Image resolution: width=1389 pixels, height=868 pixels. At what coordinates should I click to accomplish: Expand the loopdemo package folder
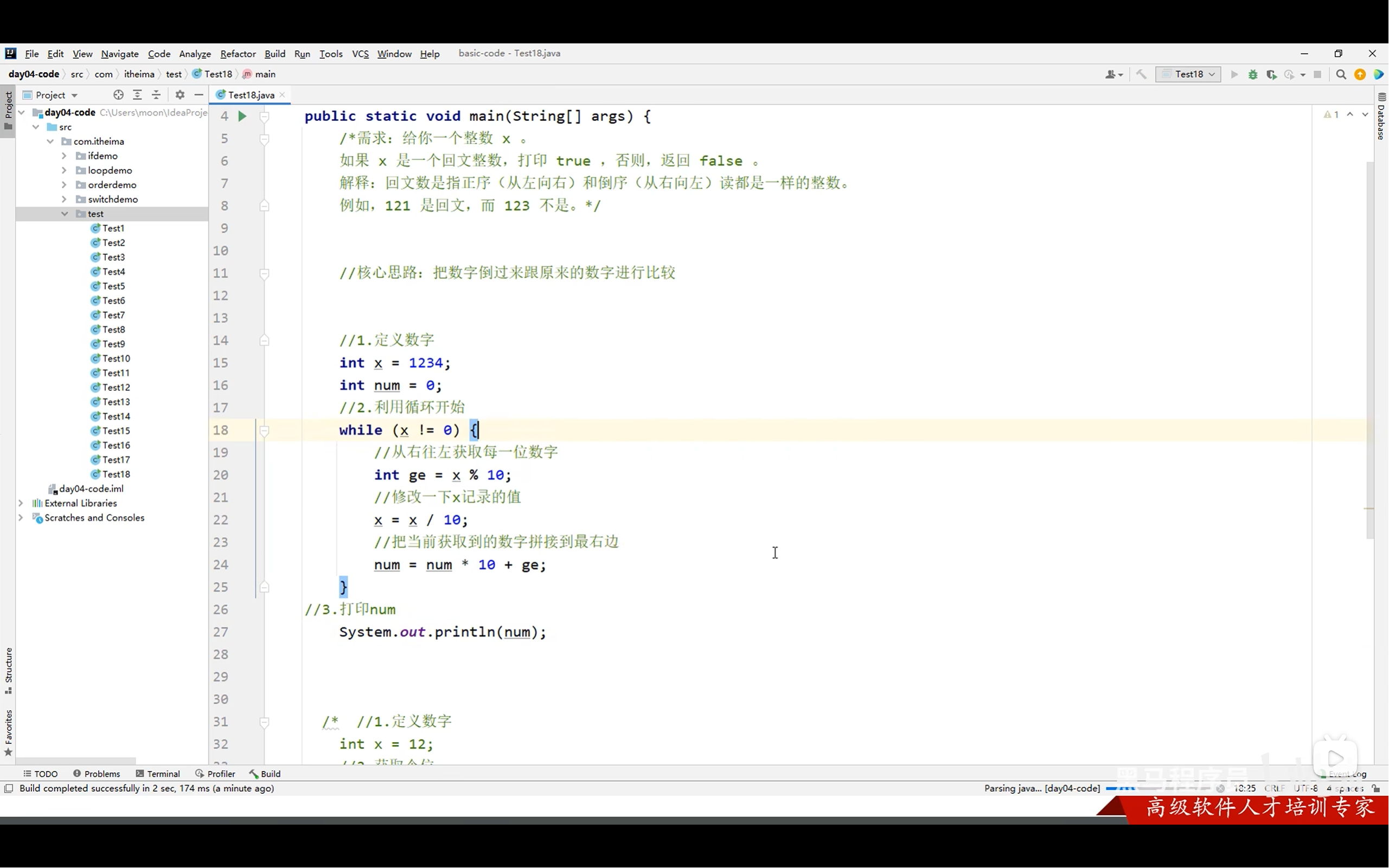point(65,170)
